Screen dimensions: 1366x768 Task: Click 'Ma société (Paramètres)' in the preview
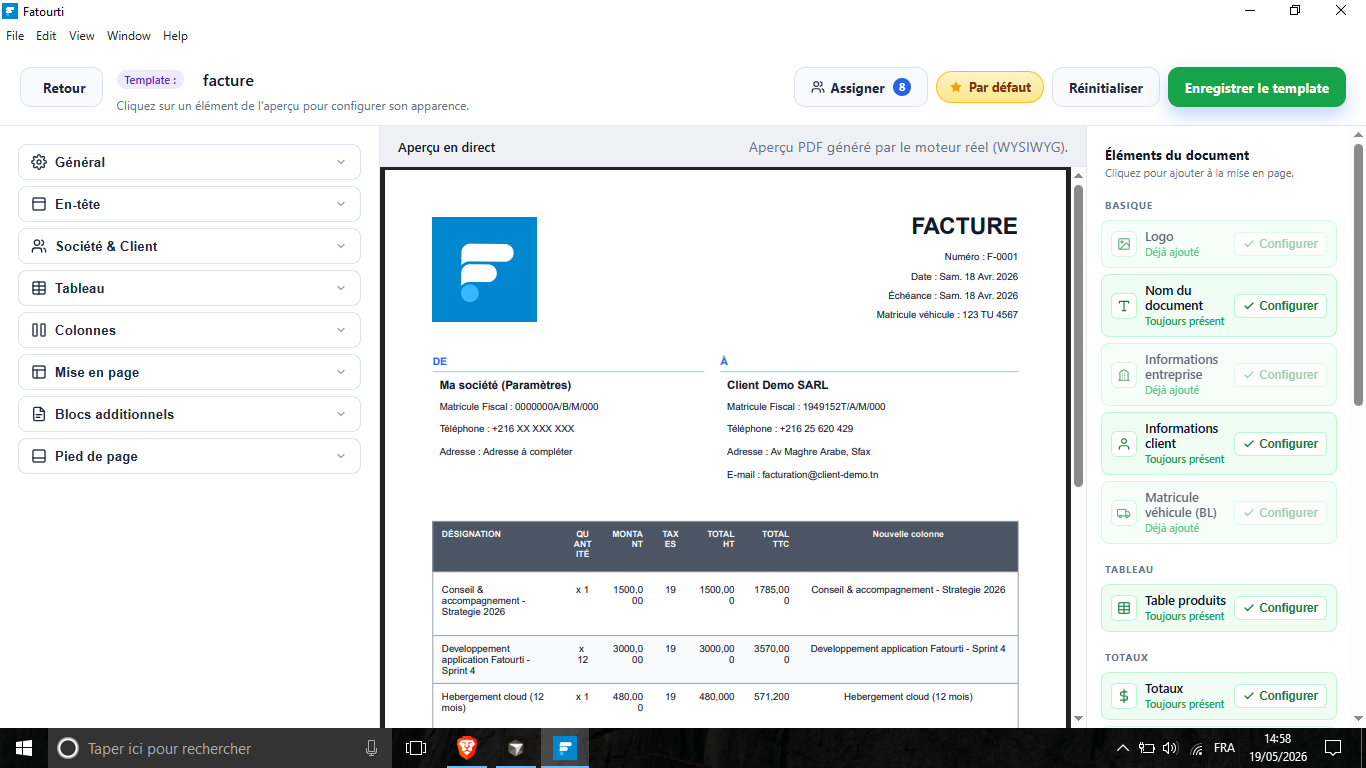(505, 385)
